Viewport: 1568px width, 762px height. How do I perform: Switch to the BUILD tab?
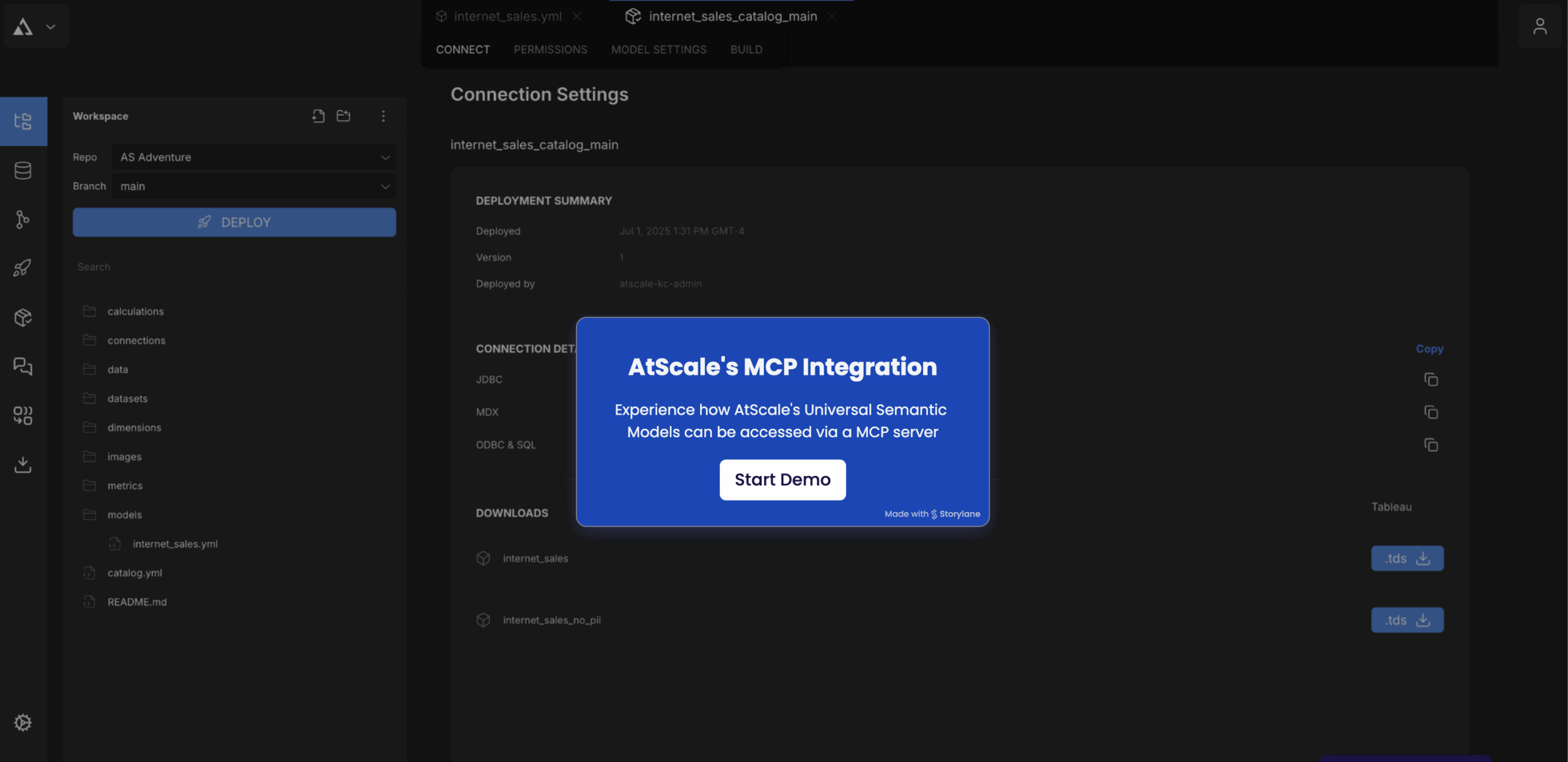coord(746,50)
